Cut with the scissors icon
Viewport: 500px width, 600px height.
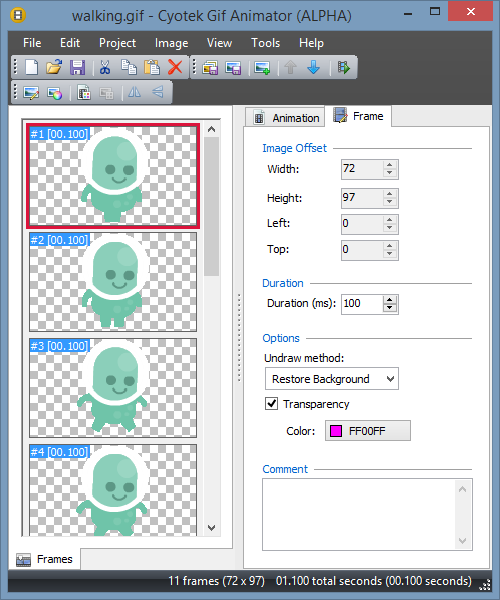coord(105,67)
